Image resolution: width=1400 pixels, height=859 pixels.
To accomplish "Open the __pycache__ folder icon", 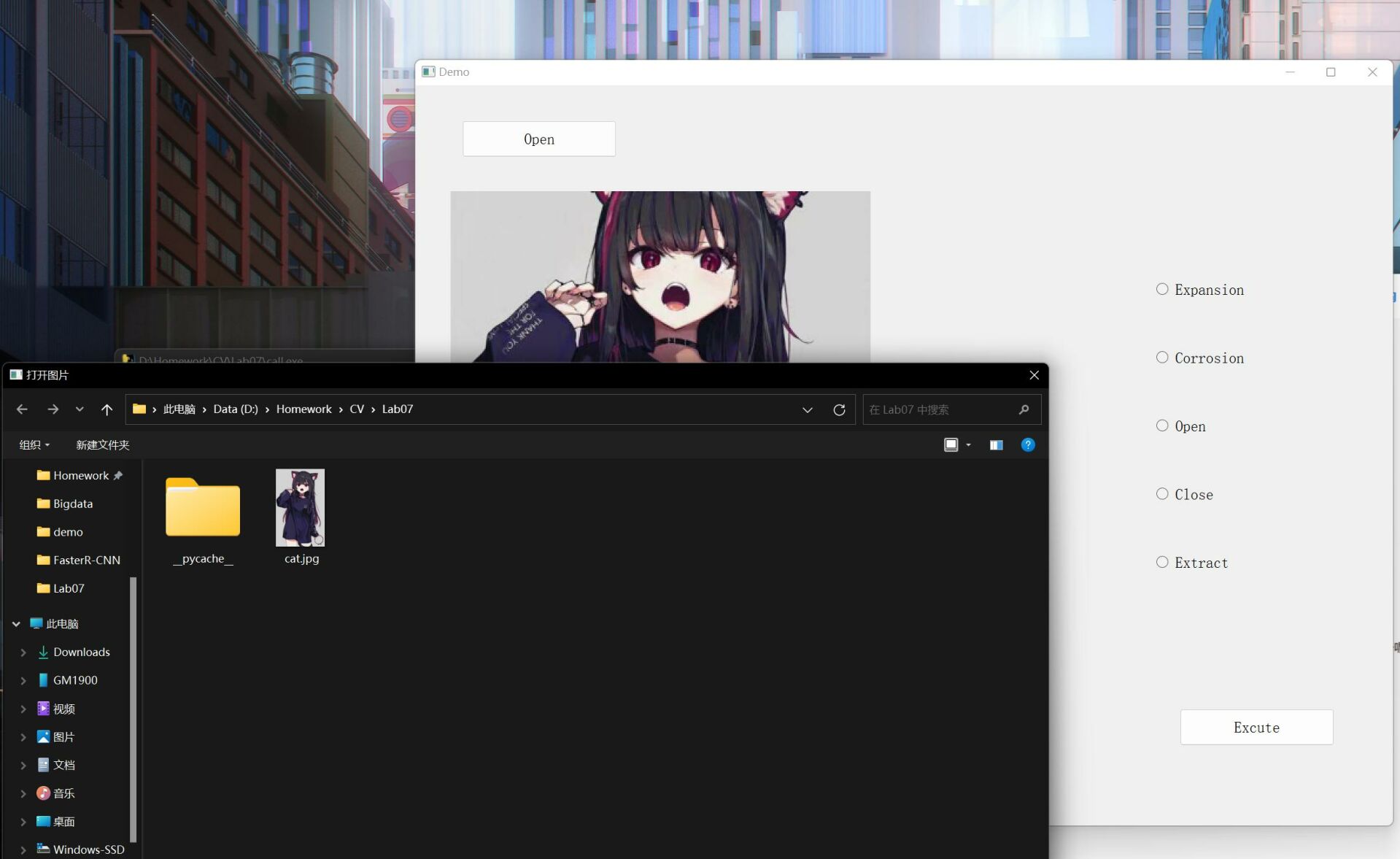I will [203, 508].
